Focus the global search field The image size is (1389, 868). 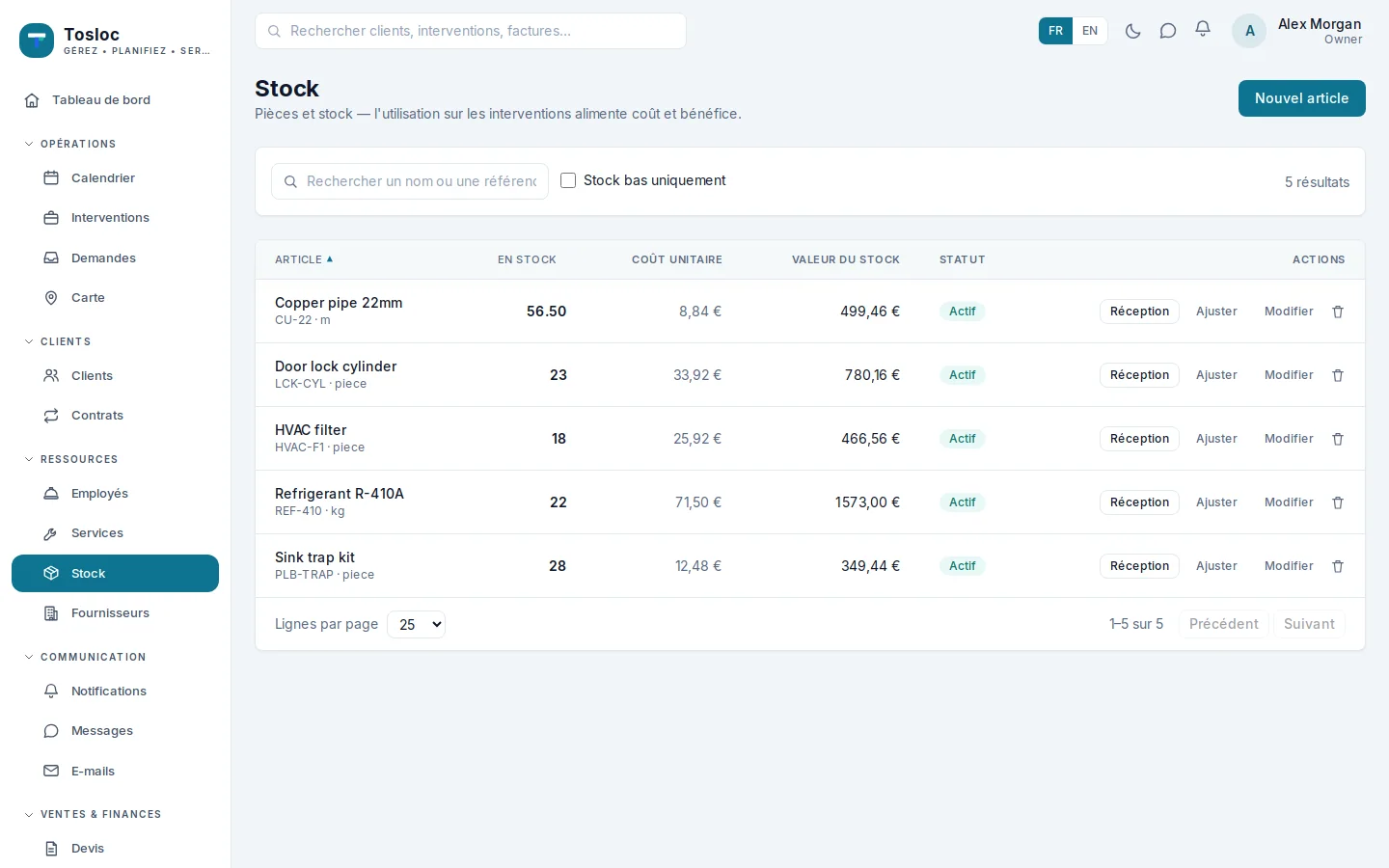tap(471, 31)
